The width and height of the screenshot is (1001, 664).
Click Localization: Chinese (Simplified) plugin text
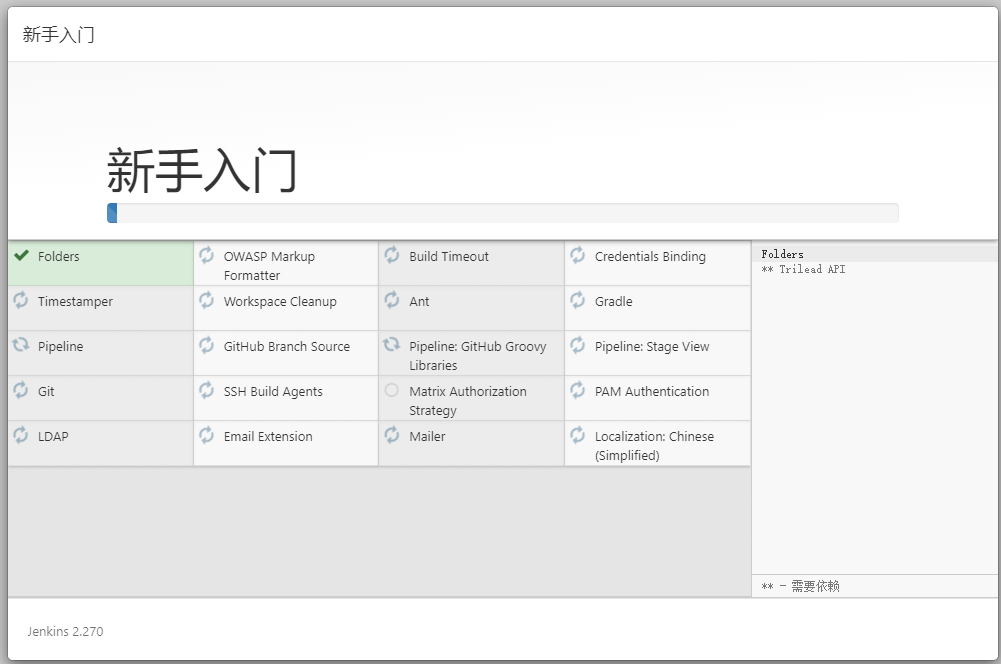(x=654, y=446)
